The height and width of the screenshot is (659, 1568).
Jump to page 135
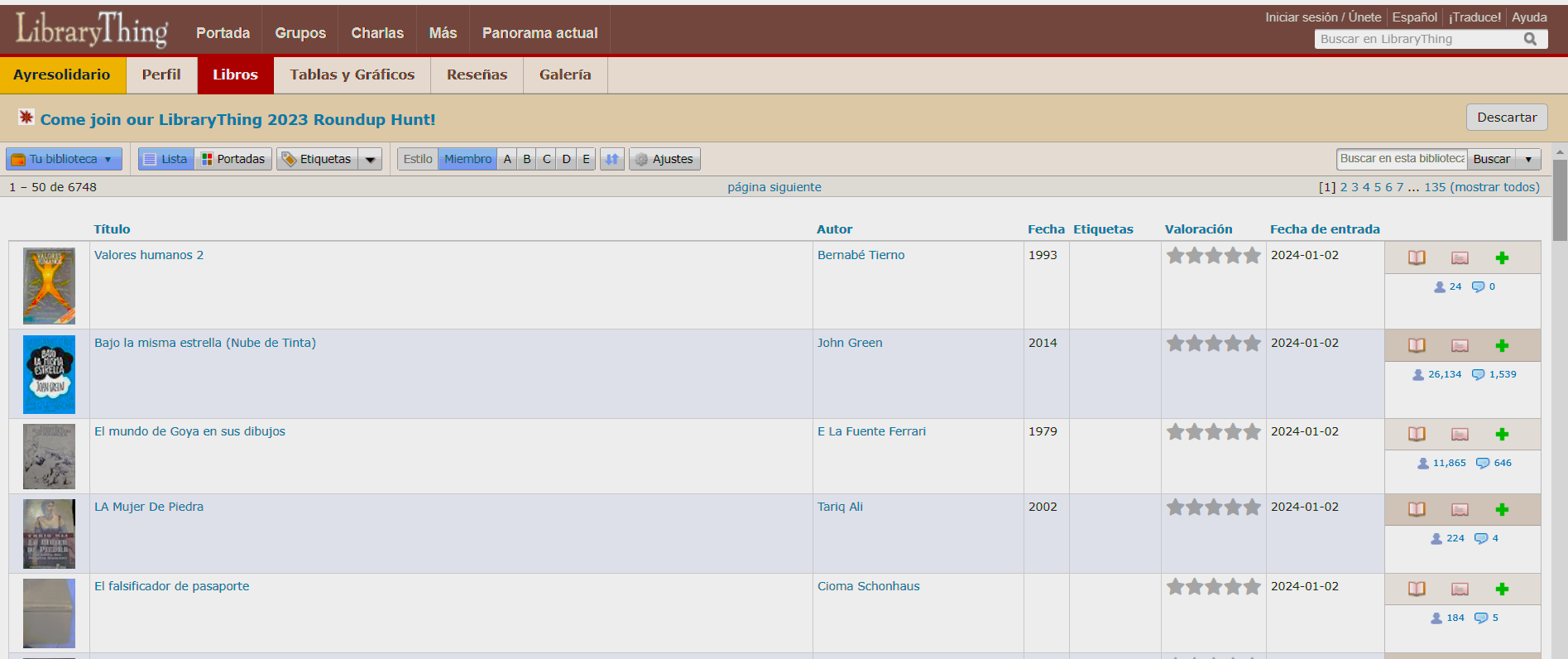coord(1435,187)
